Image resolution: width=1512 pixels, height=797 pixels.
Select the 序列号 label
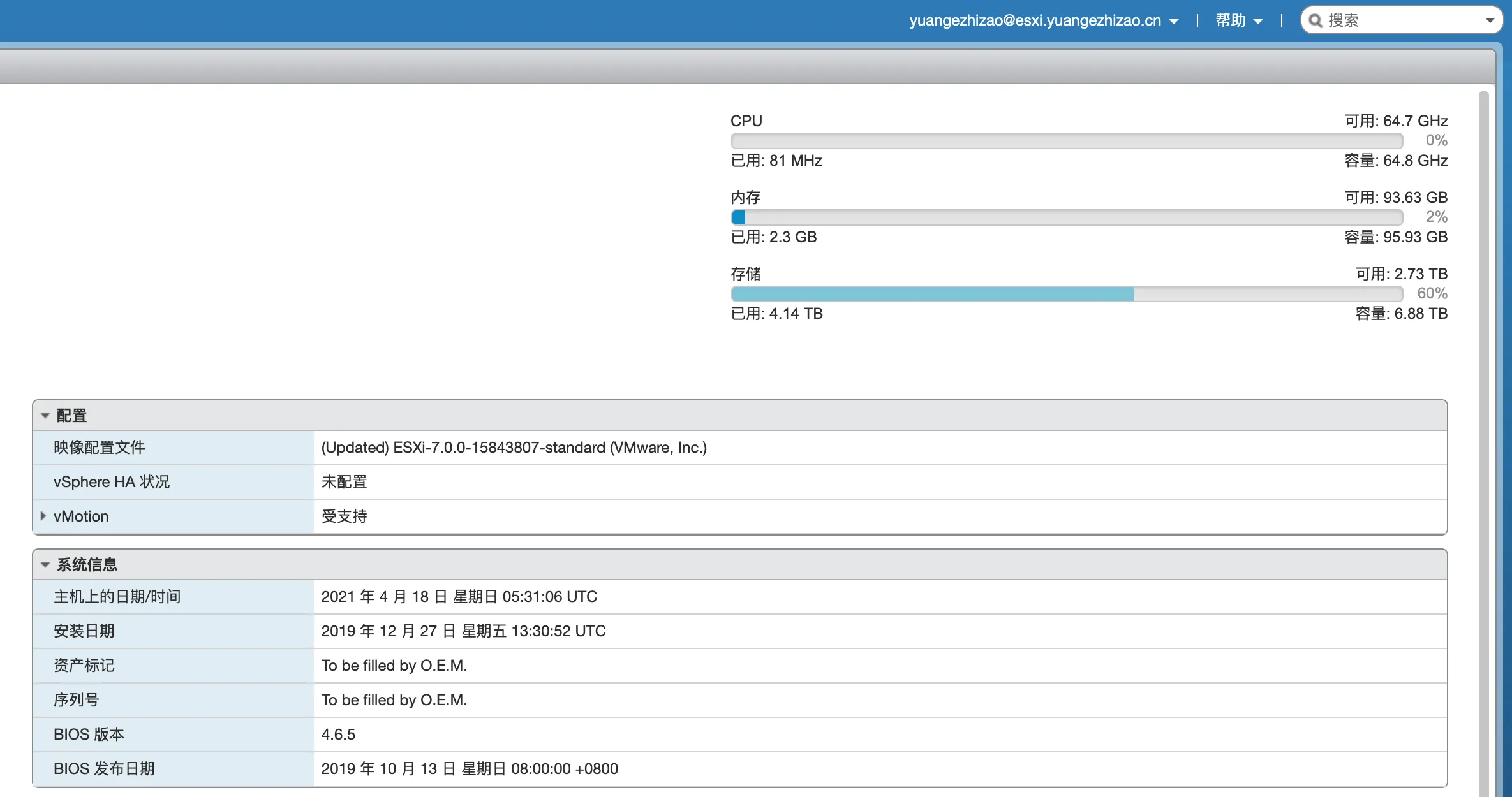tap(77, 700)
